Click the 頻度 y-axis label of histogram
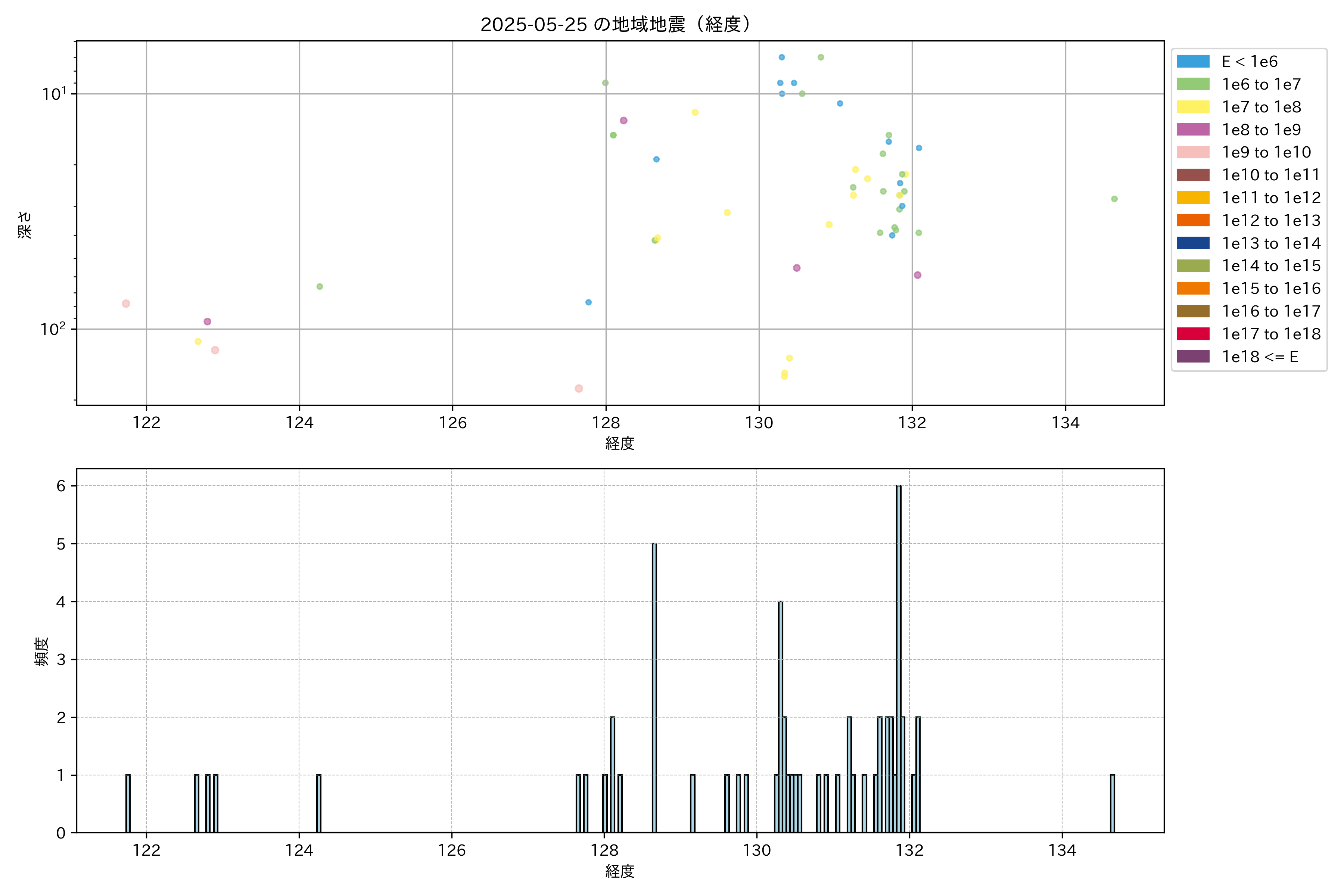1344x896 pixels. (x=41, y=651)
